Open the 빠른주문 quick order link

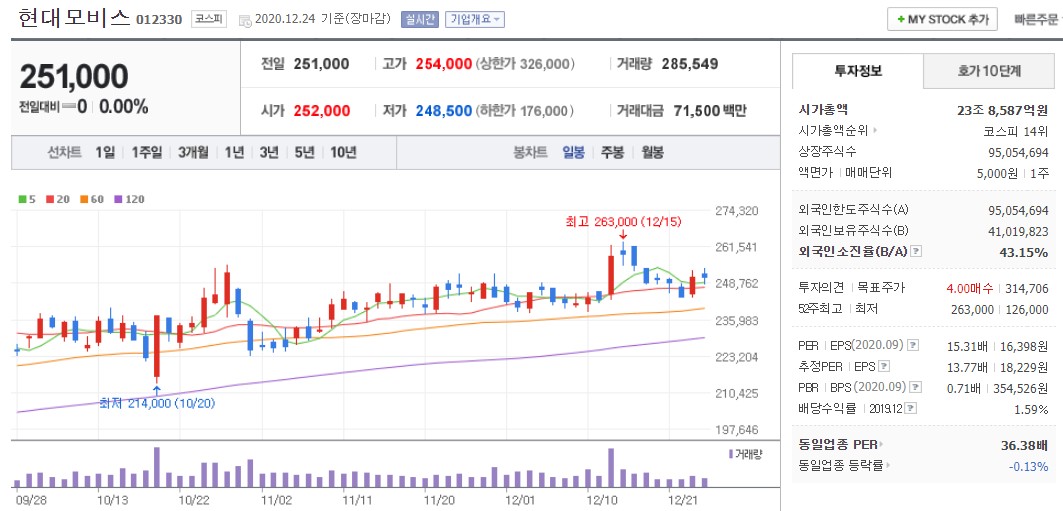pos(1037,20)
